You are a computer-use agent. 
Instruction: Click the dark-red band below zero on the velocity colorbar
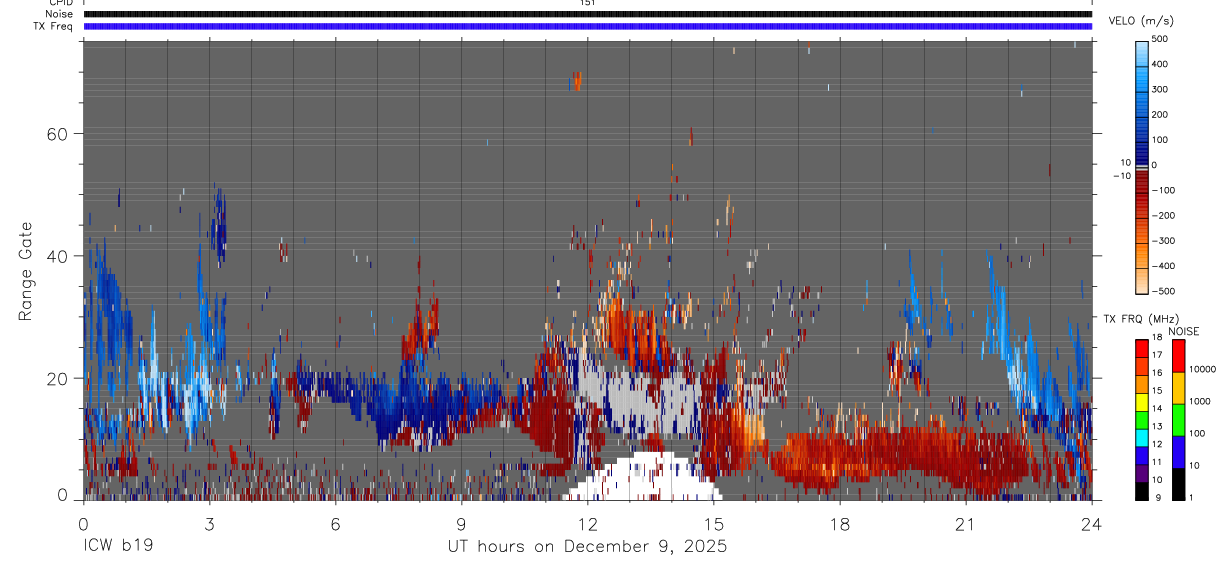pyautogui.click(x=1141, y=182)
